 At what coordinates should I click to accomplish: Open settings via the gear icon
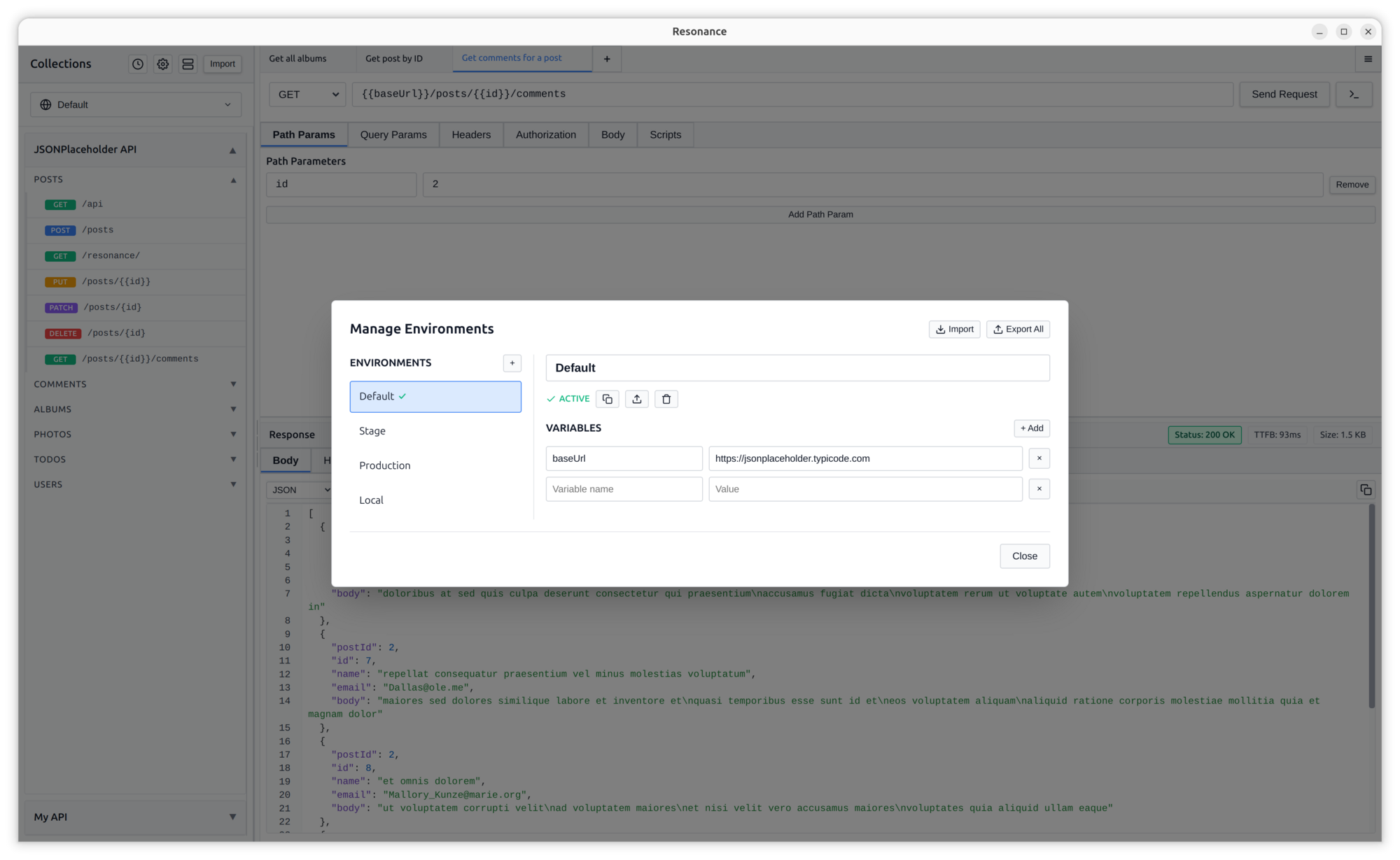pos(162,64)
